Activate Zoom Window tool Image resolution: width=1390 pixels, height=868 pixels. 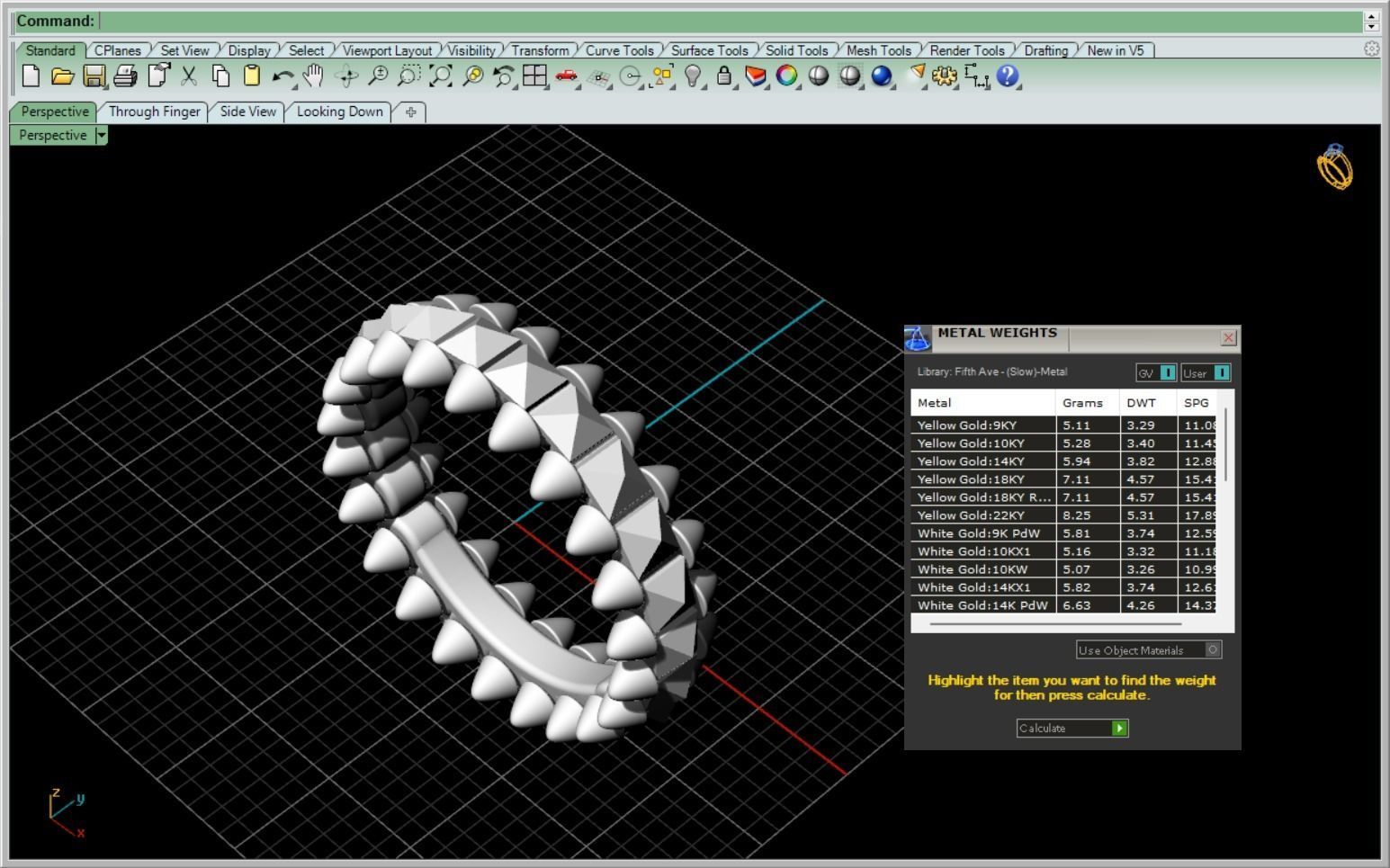click(409, 76)
